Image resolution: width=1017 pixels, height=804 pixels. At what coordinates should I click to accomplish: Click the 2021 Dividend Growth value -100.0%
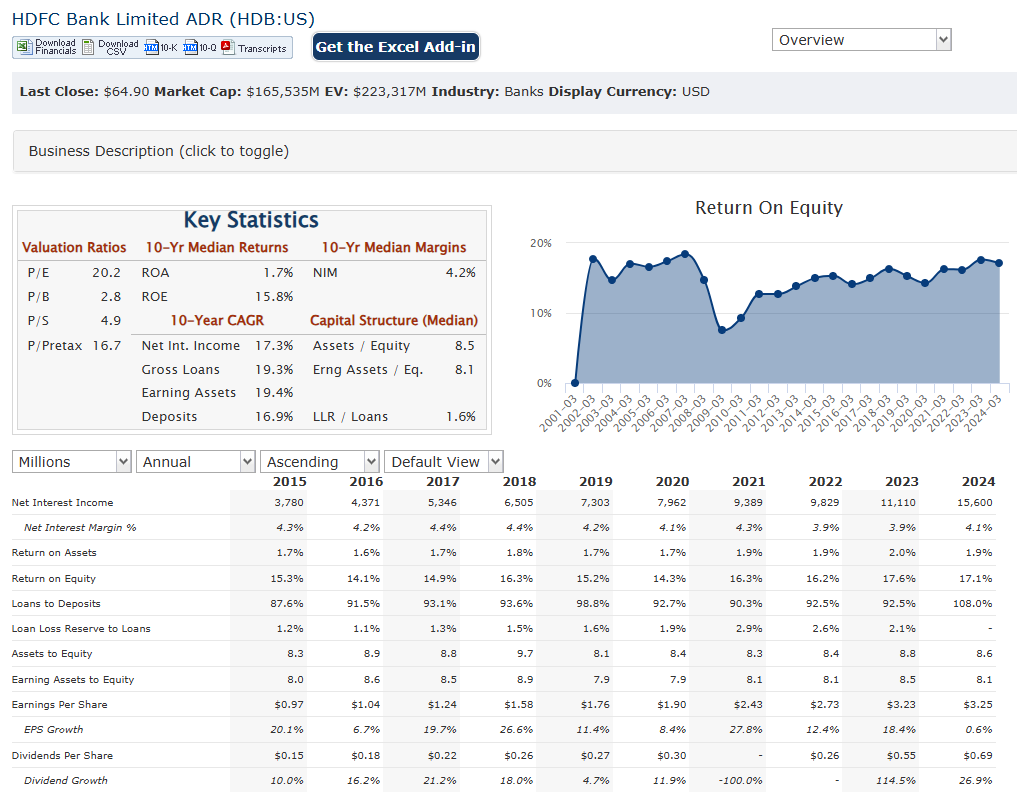click(x=740, y=781)
